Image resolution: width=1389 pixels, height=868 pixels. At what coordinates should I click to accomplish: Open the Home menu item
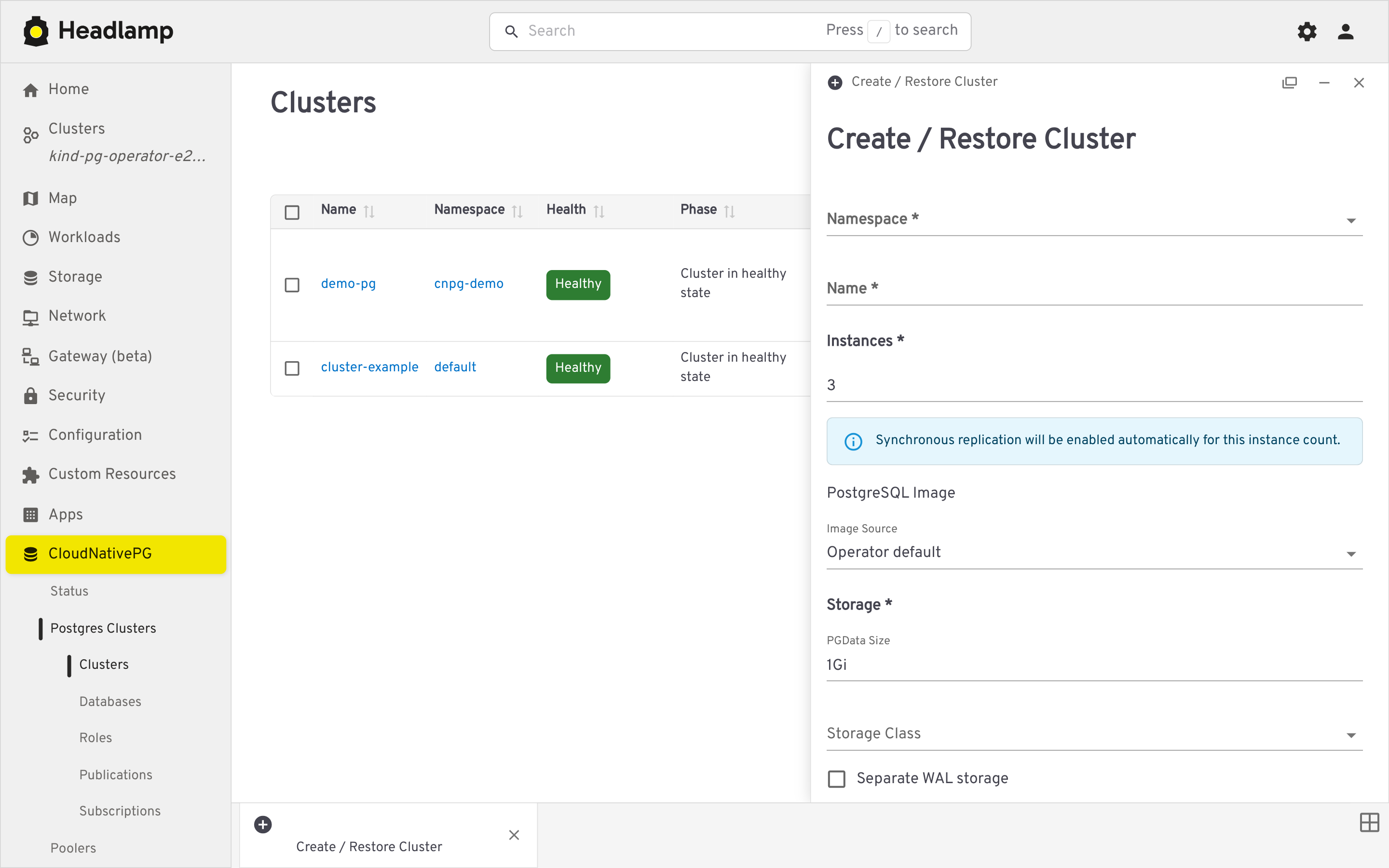[x=116, y=90]
